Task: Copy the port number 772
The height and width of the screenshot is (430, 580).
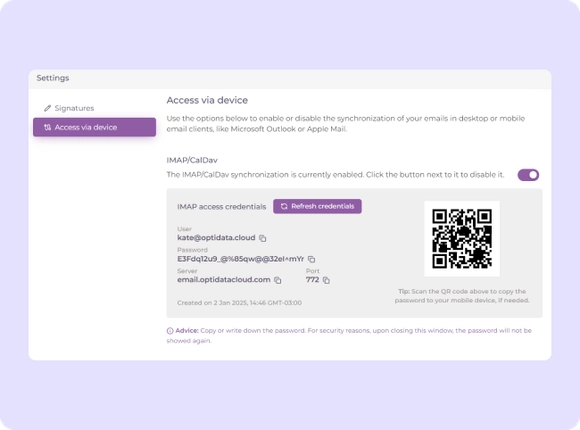Action: [326, 280]
